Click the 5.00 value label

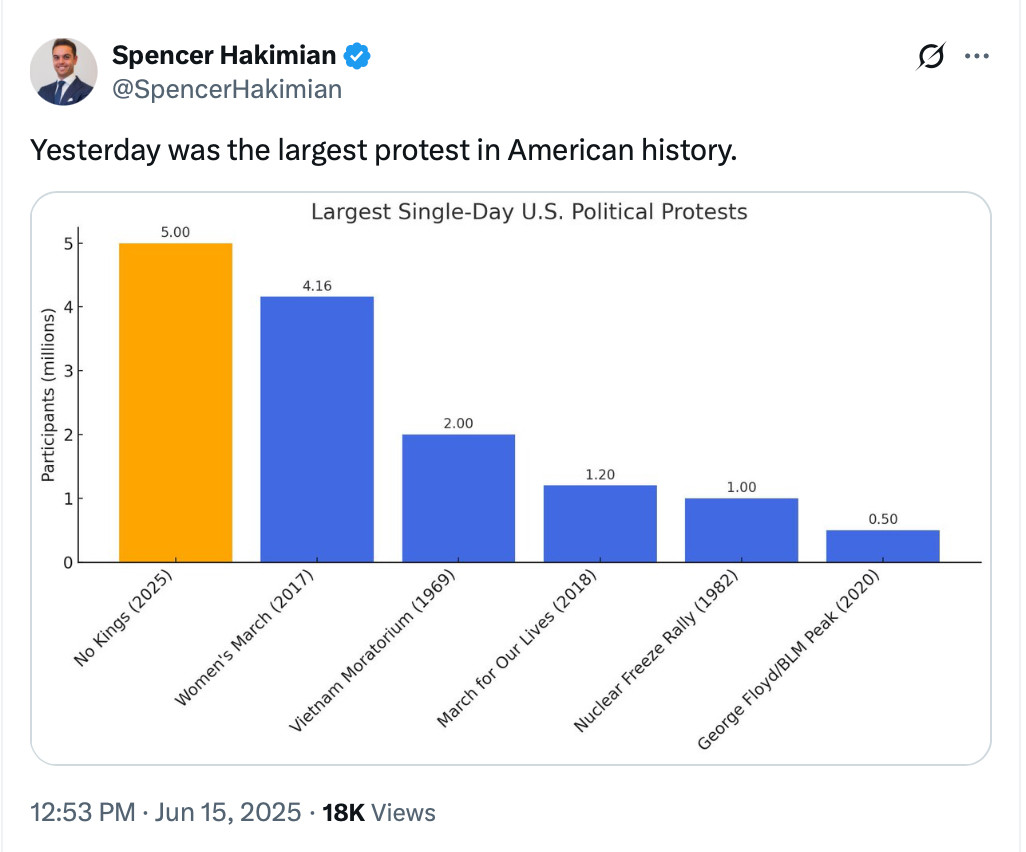point(175,232)
